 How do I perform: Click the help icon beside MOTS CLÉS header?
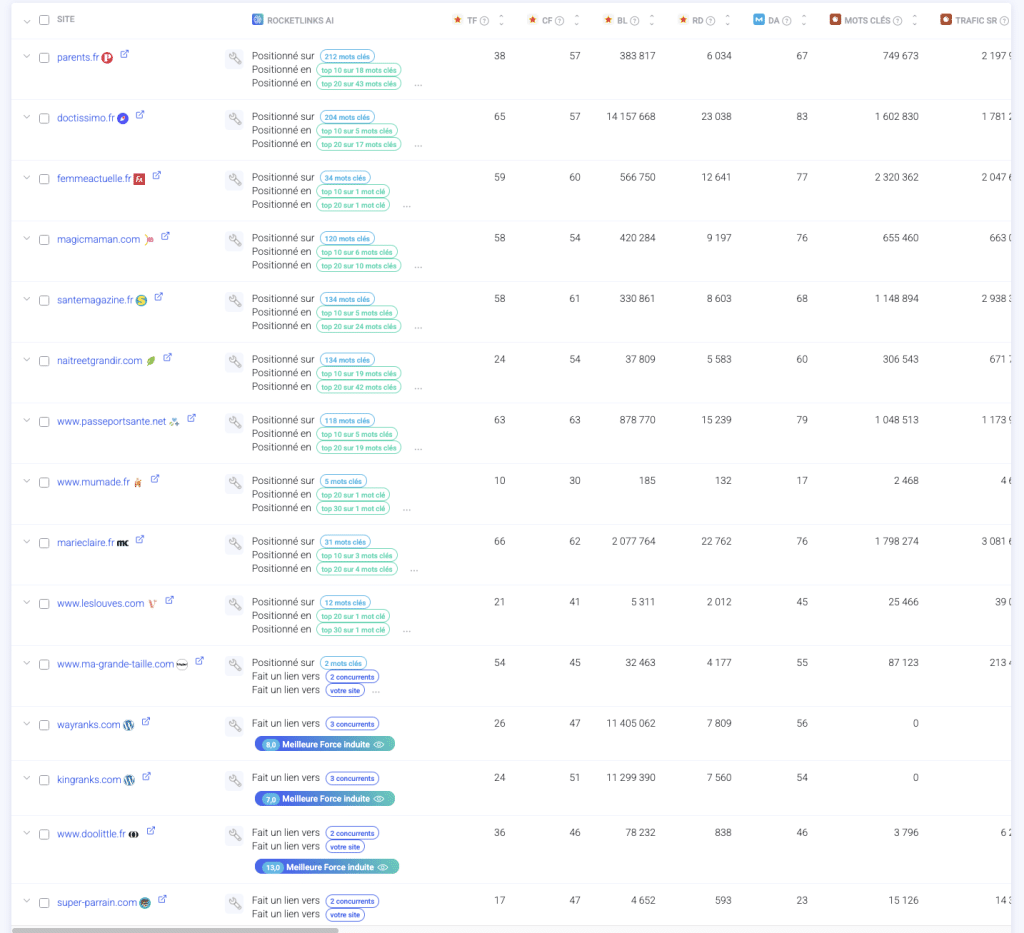click(x=897, y=20)
